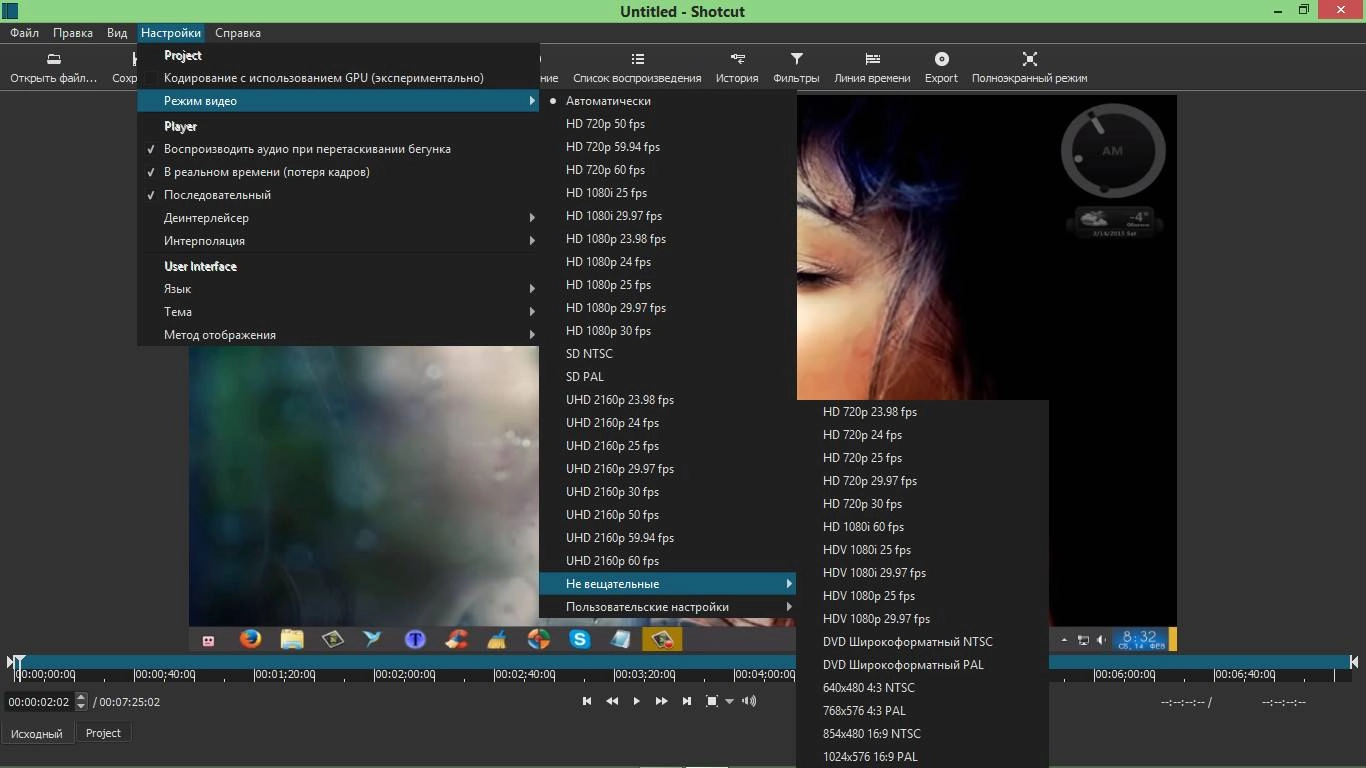Switch to the Project tab

[x=103, y=733]
